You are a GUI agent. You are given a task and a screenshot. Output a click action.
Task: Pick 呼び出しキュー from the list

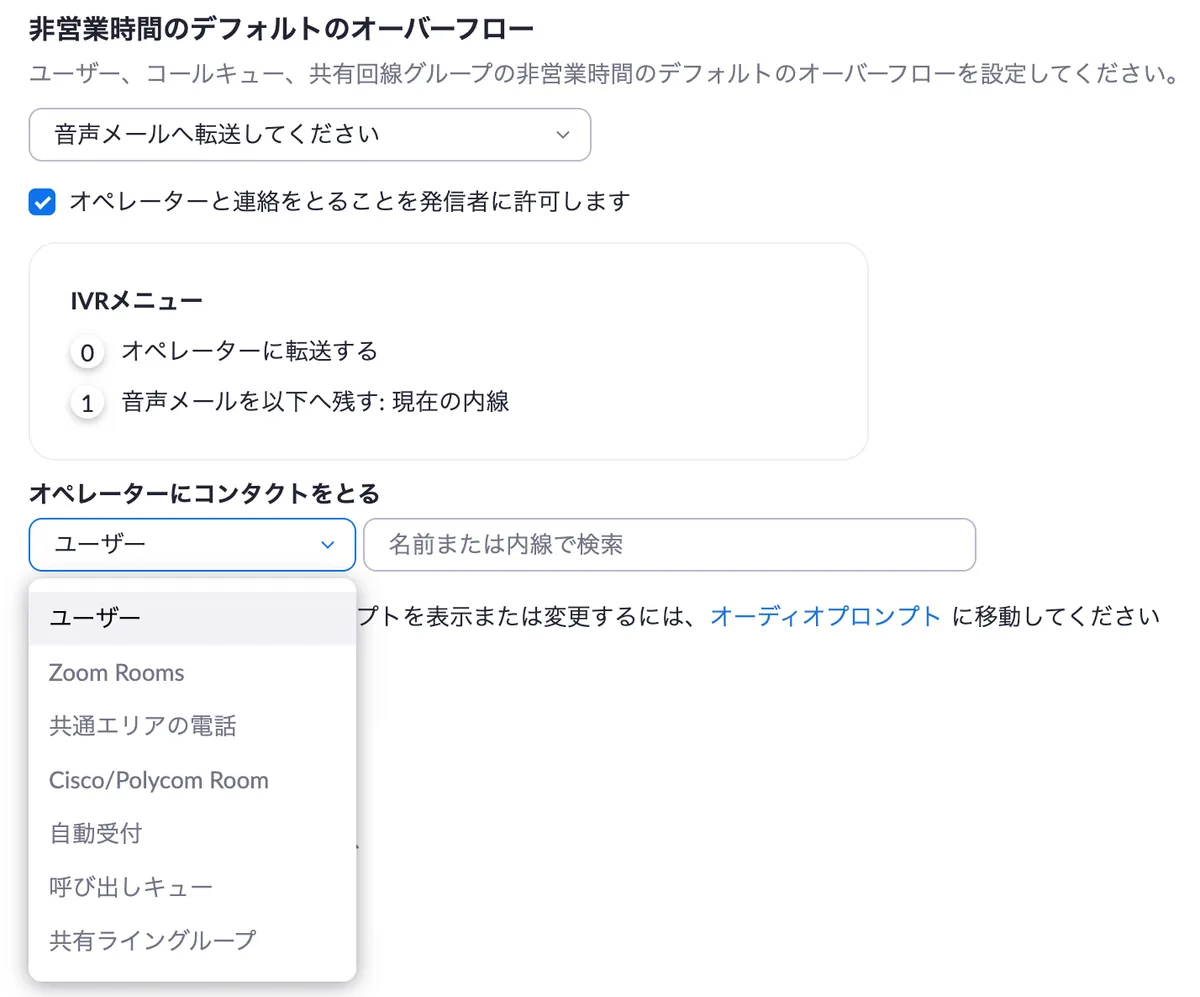131,887
